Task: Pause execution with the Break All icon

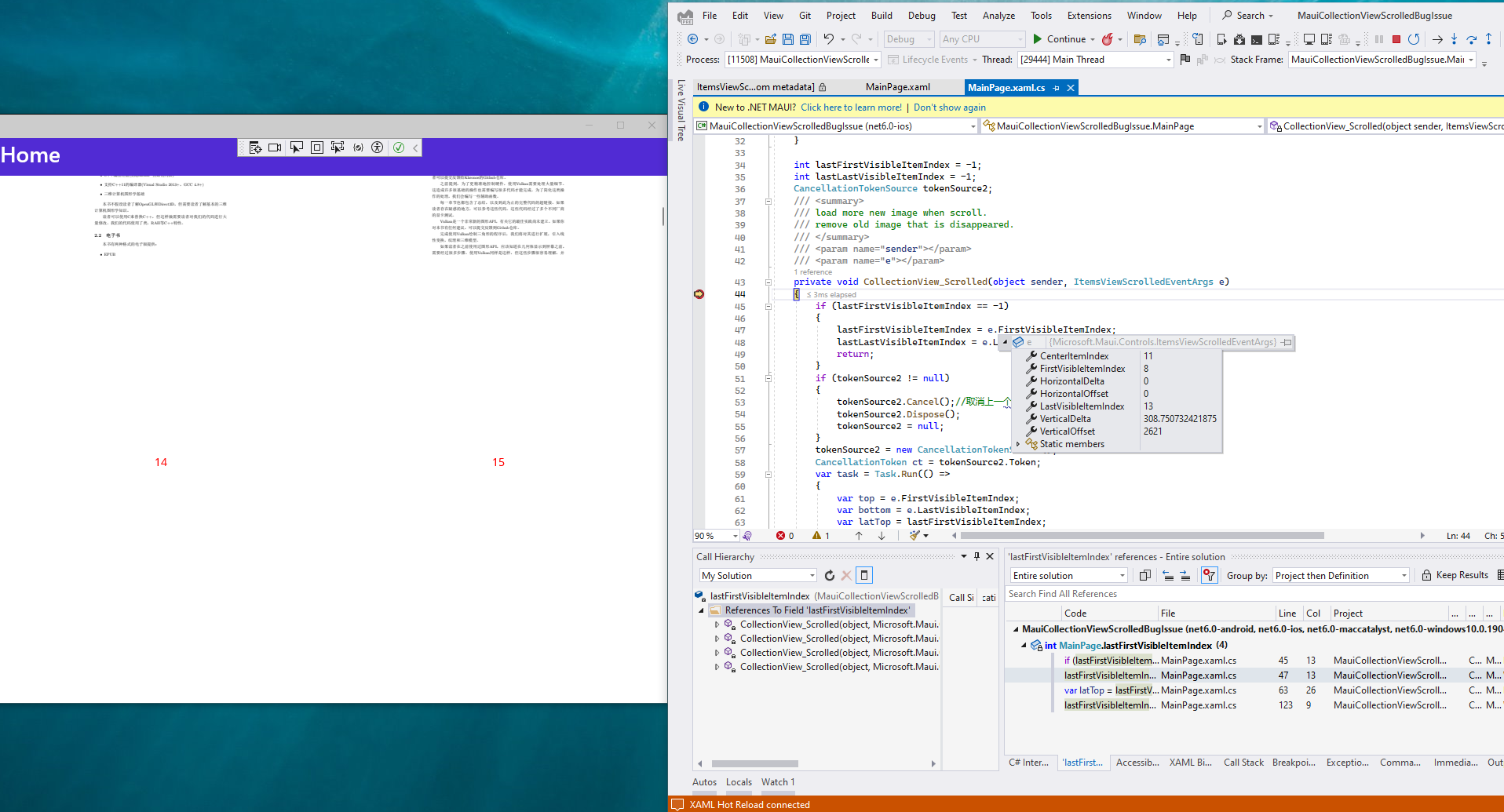Action: [x=1379, y=38]
